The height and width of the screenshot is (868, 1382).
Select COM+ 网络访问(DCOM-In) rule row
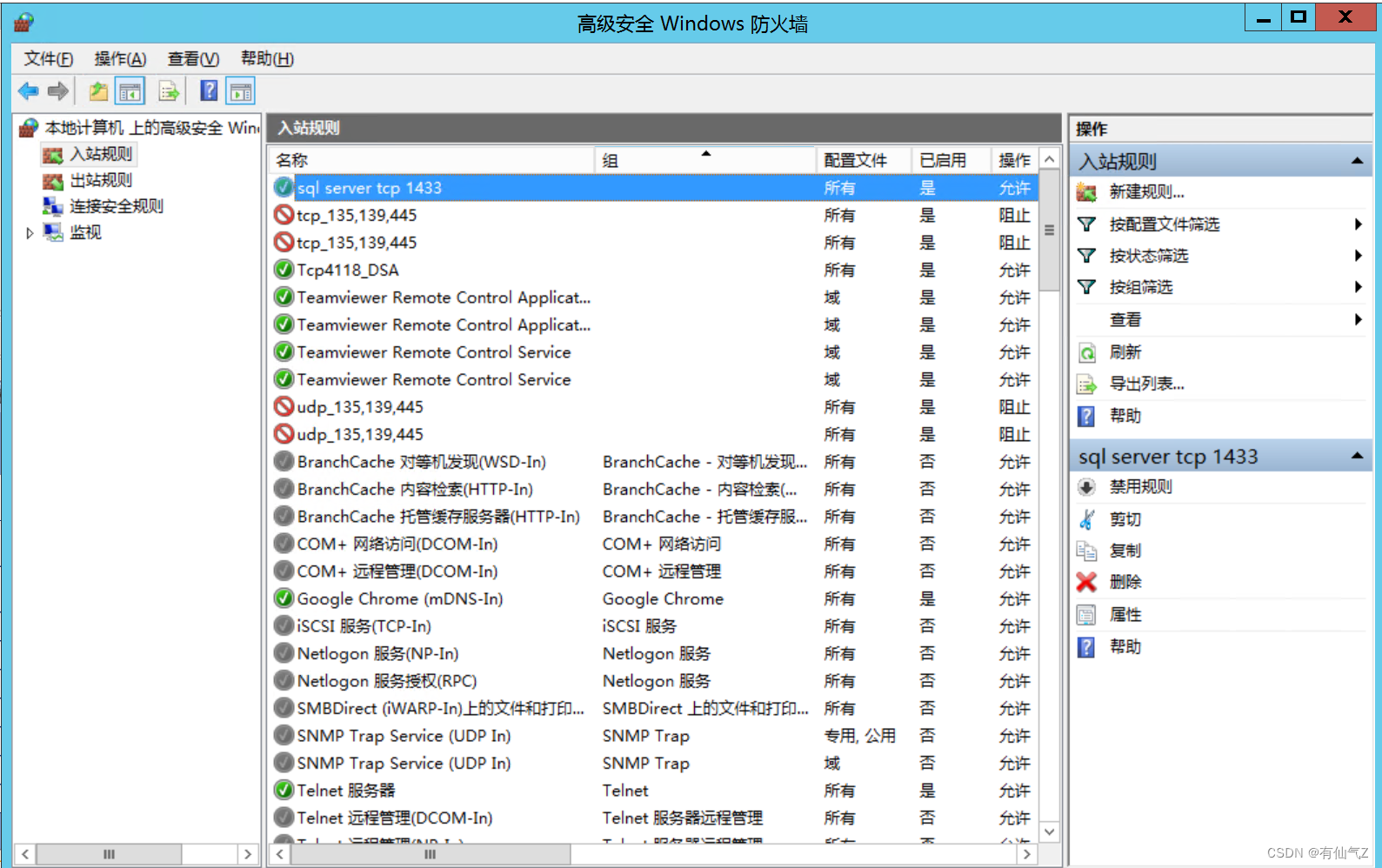point(654,544)
